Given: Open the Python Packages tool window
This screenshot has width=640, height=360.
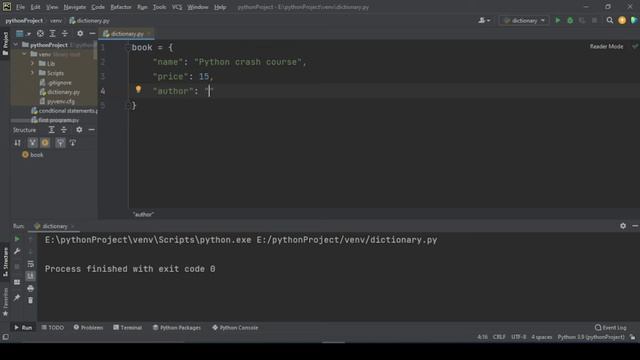Looking at the screenshot, I should (x=177, y=327).
